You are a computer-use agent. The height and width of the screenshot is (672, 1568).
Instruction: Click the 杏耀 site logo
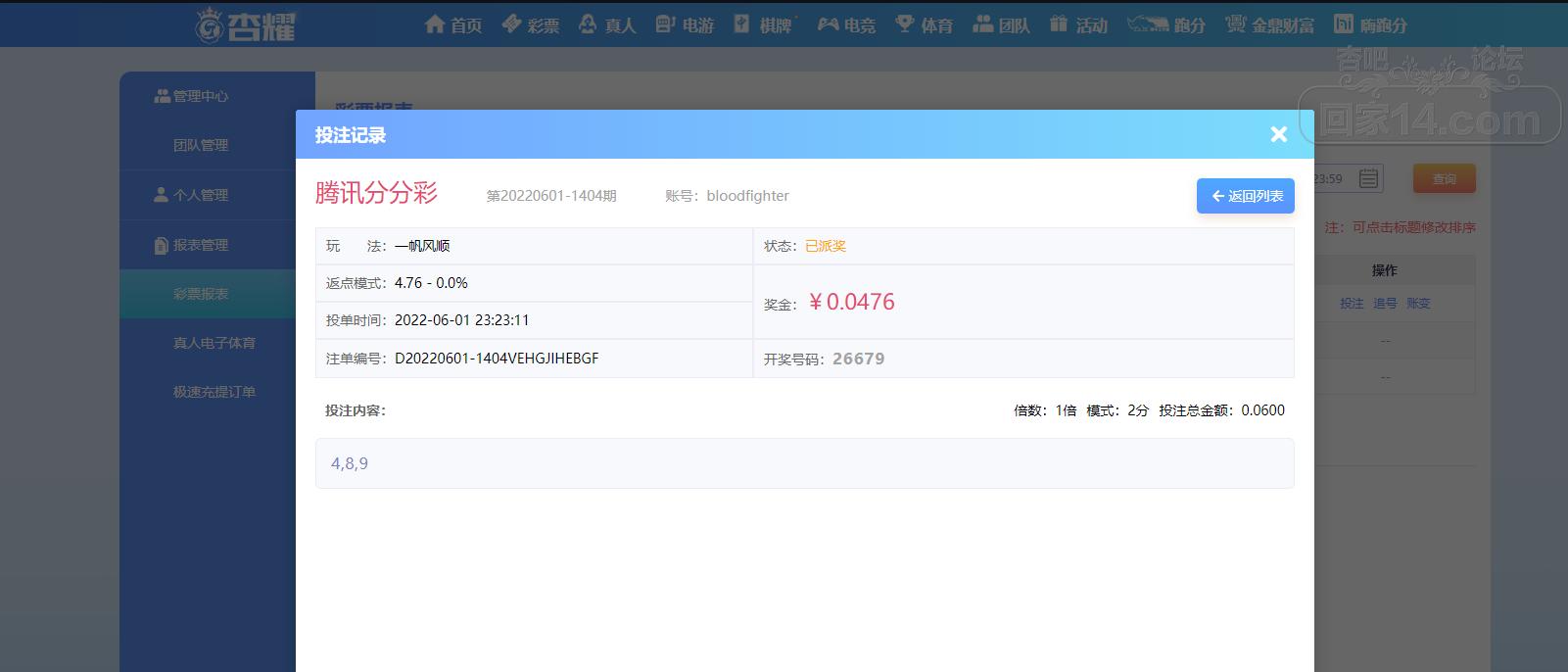click(245, 24)
